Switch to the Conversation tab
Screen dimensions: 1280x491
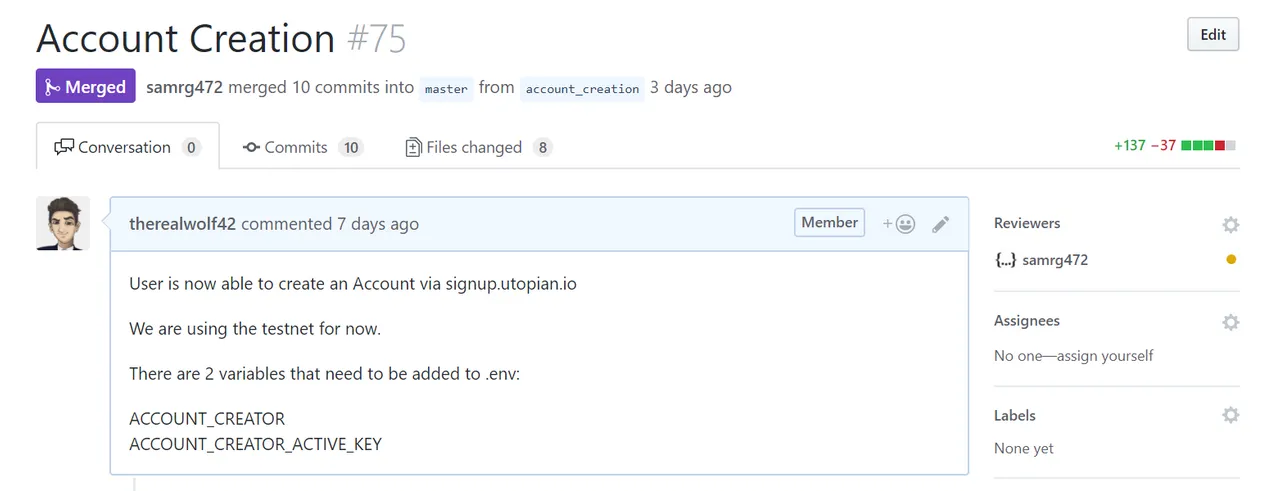127,147
